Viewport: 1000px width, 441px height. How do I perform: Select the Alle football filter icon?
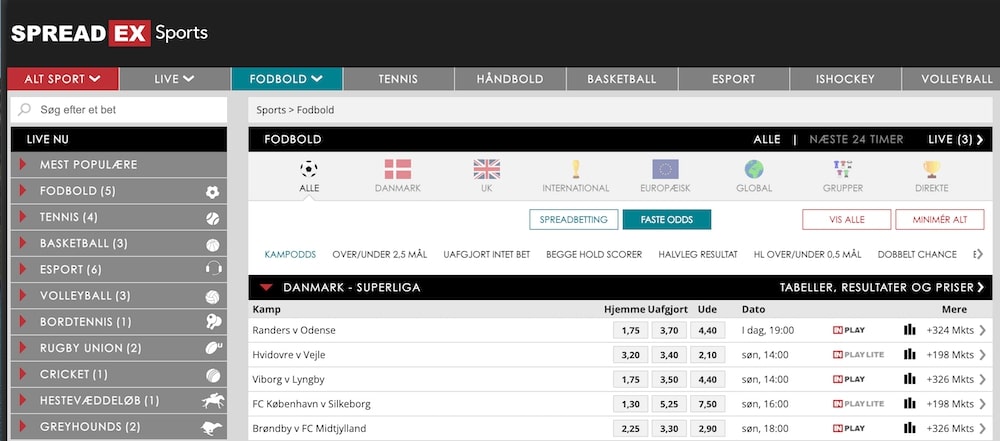309,169
